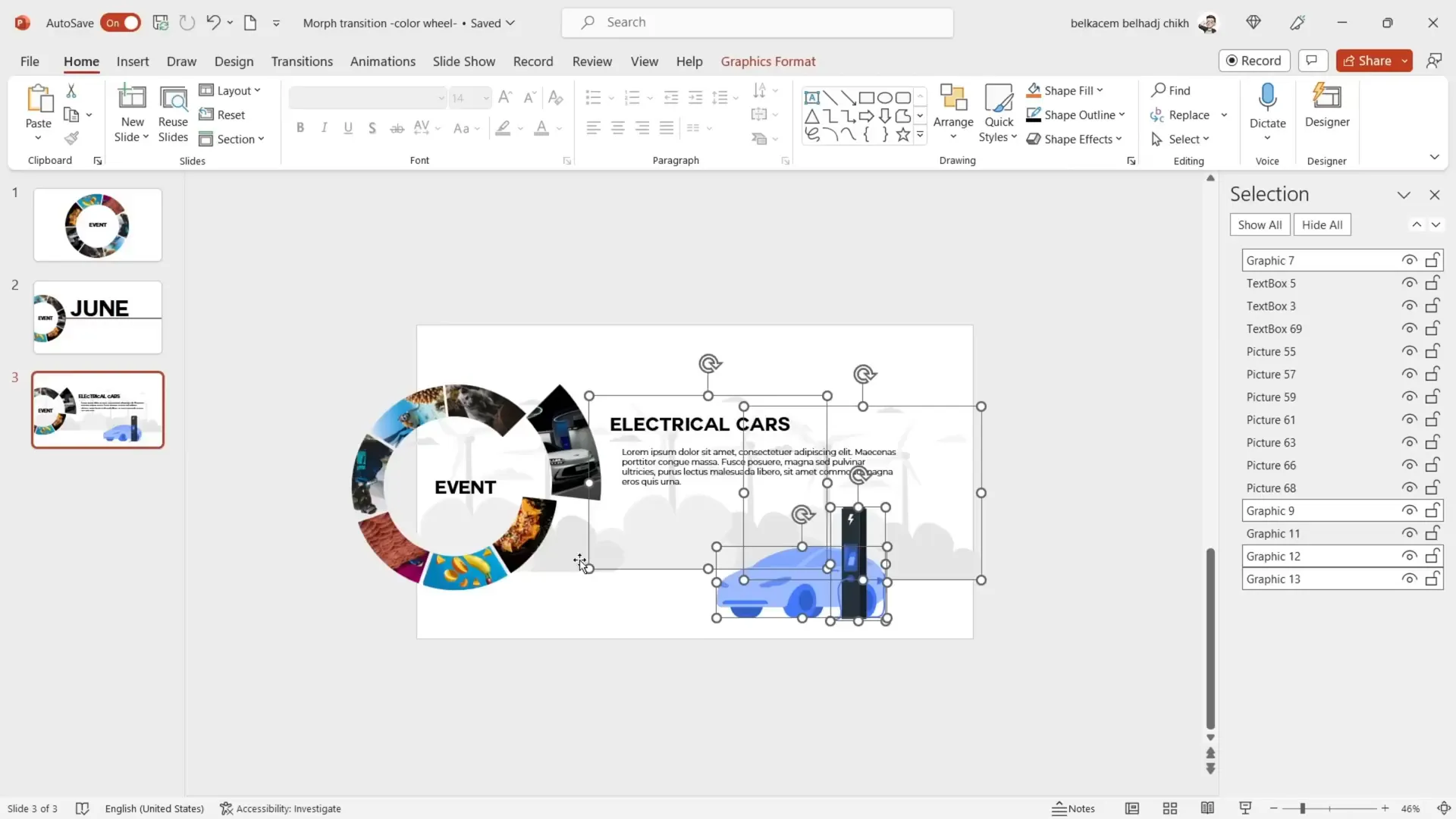Viewport: 1456px width, 819px height.
Task: Fit slide to current window
Action: click(1444, 808)
